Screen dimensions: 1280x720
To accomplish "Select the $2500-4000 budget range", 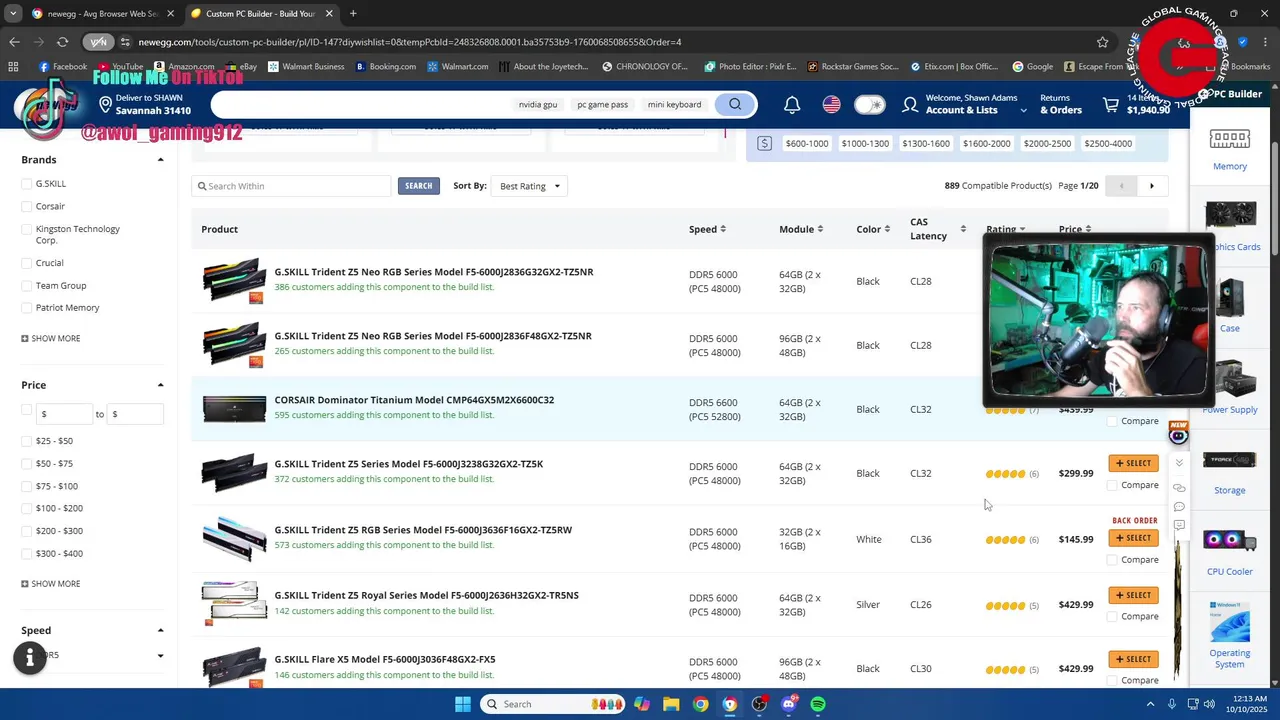I will (x=1106, y=143).
